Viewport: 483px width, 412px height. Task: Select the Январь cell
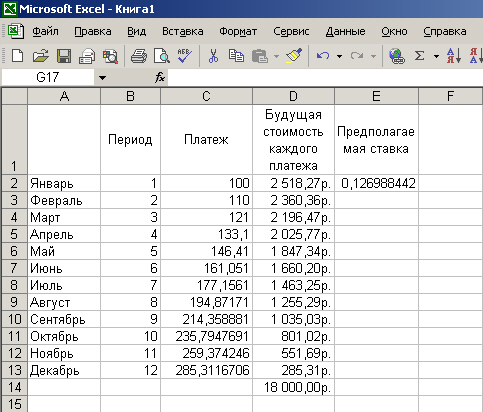(x=64, y=183)
